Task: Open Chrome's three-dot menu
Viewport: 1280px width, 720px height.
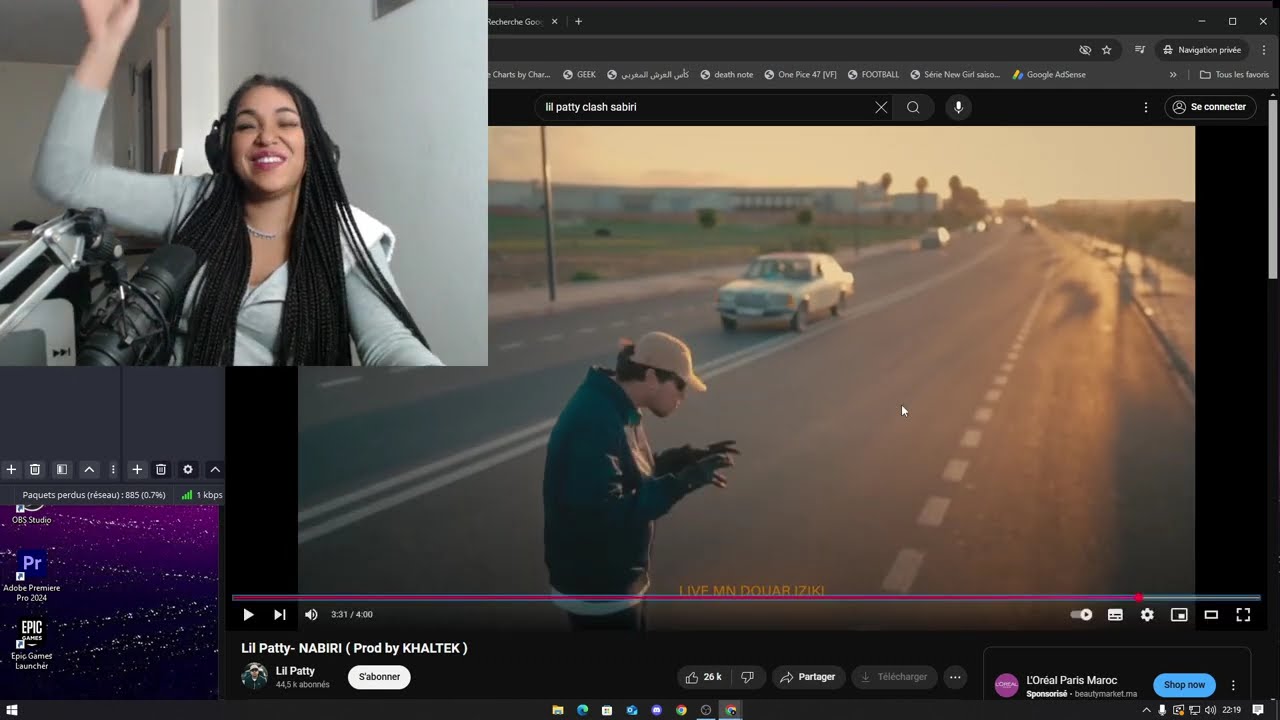Action: point(1264,50)
